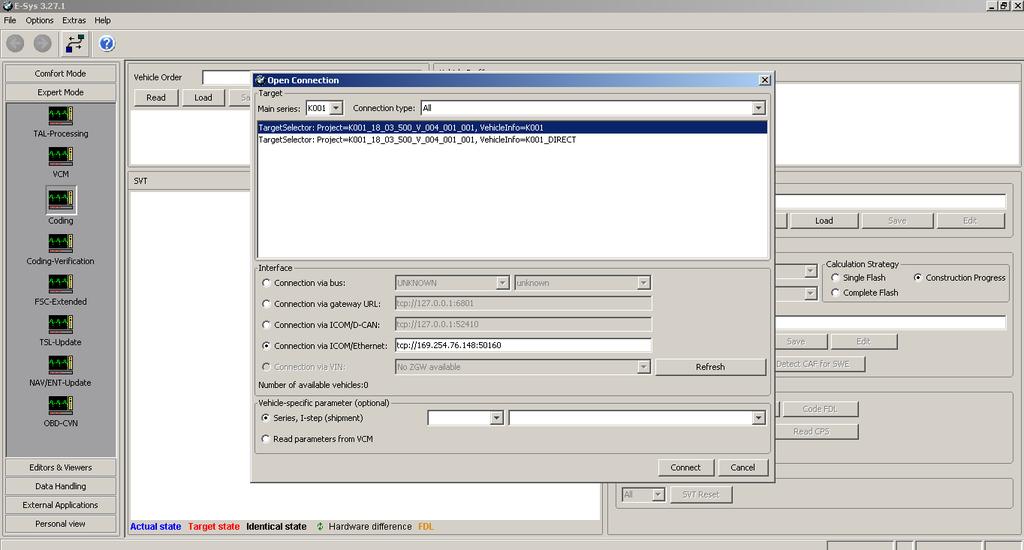Image resolution: width=1024 pixels, height=550 pixels.
Task: Click the connect/disconnect toolbar icon
Action: tap(74, 43)
